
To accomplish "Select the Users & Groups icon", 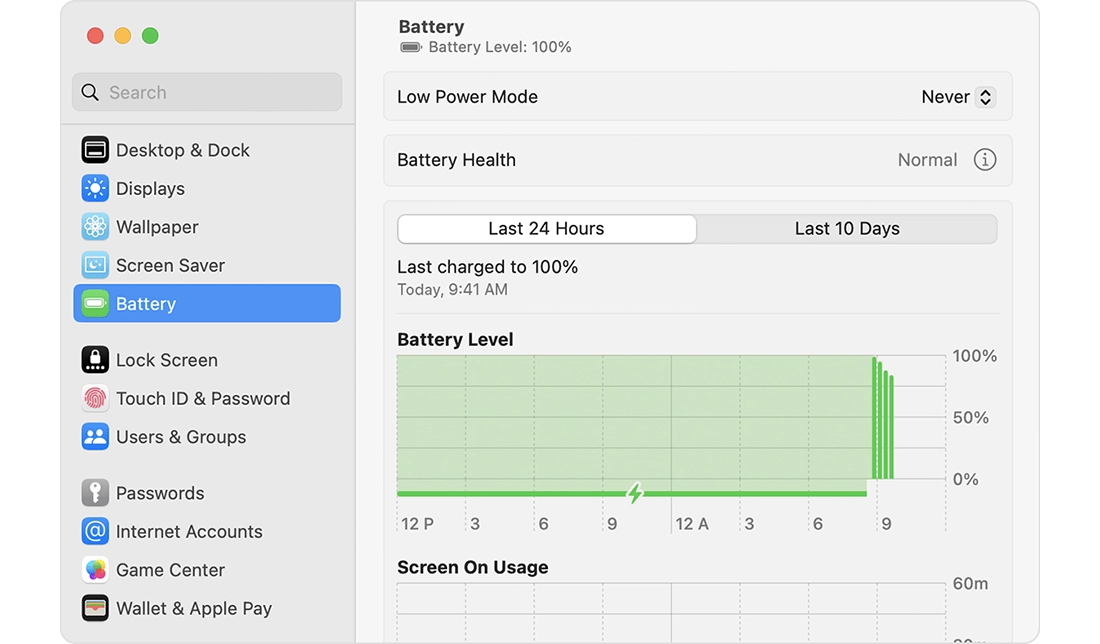I will (95, 437).
